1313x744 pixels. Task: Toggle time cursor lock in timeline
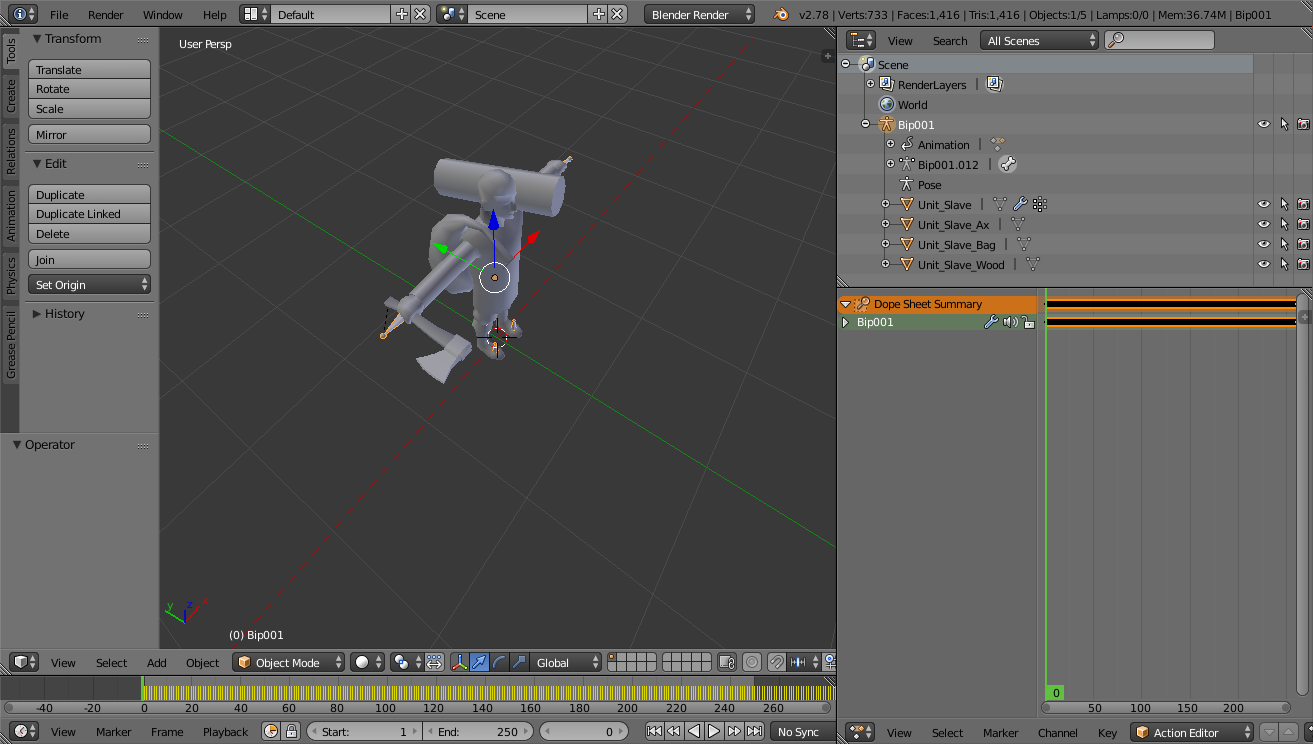point(290,731)
